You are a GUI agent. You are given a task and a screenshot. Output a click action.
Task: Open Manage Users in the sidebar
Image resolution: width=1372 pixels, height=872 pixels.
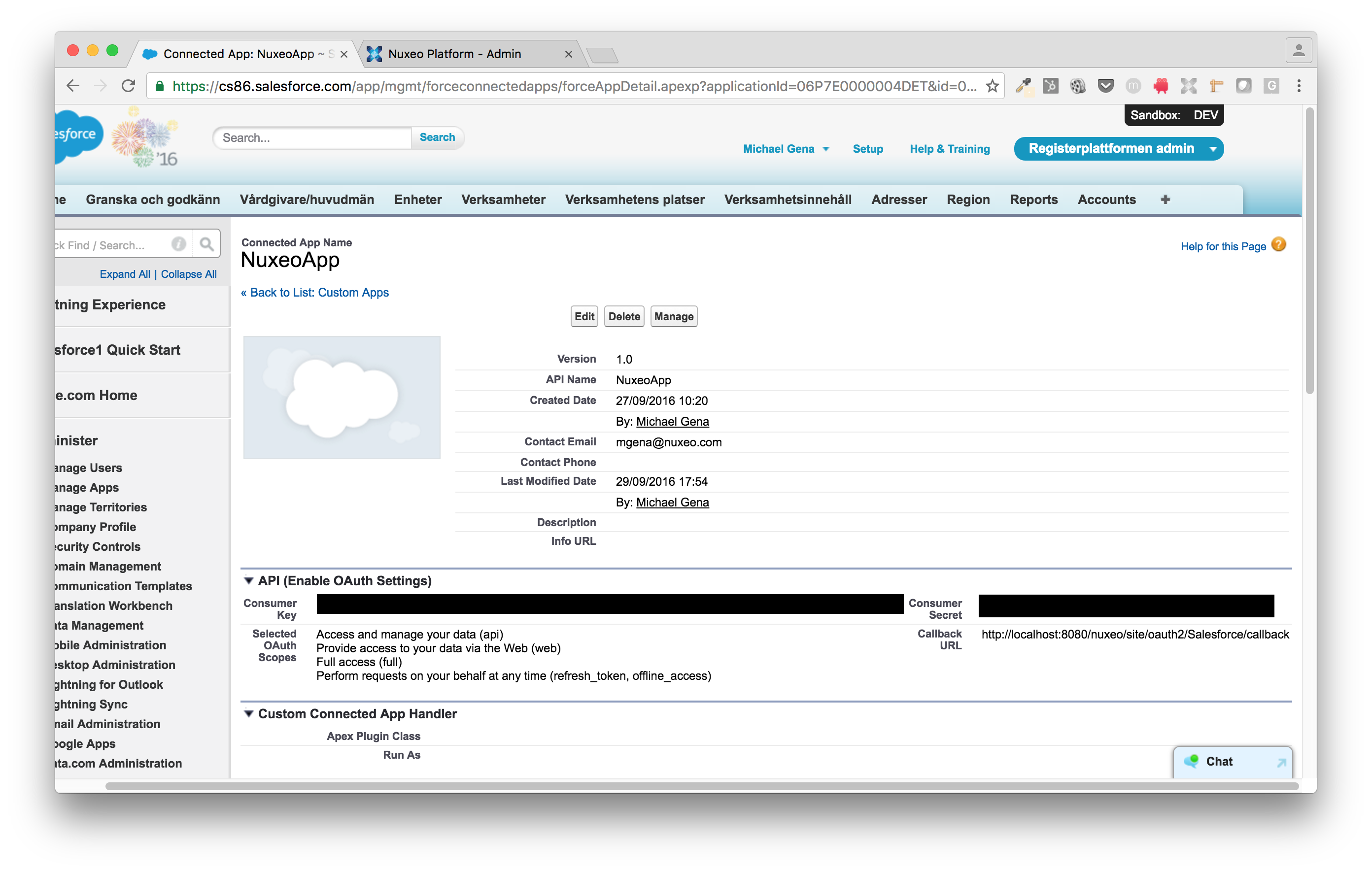[x=89, y=468]
